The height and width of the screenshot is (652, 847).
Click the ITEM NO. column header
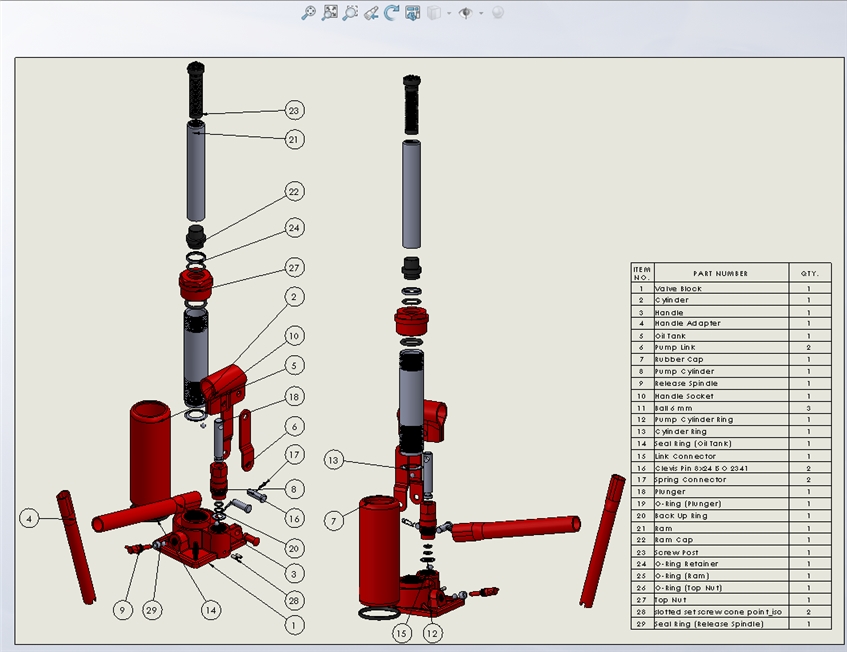[642, 273]
